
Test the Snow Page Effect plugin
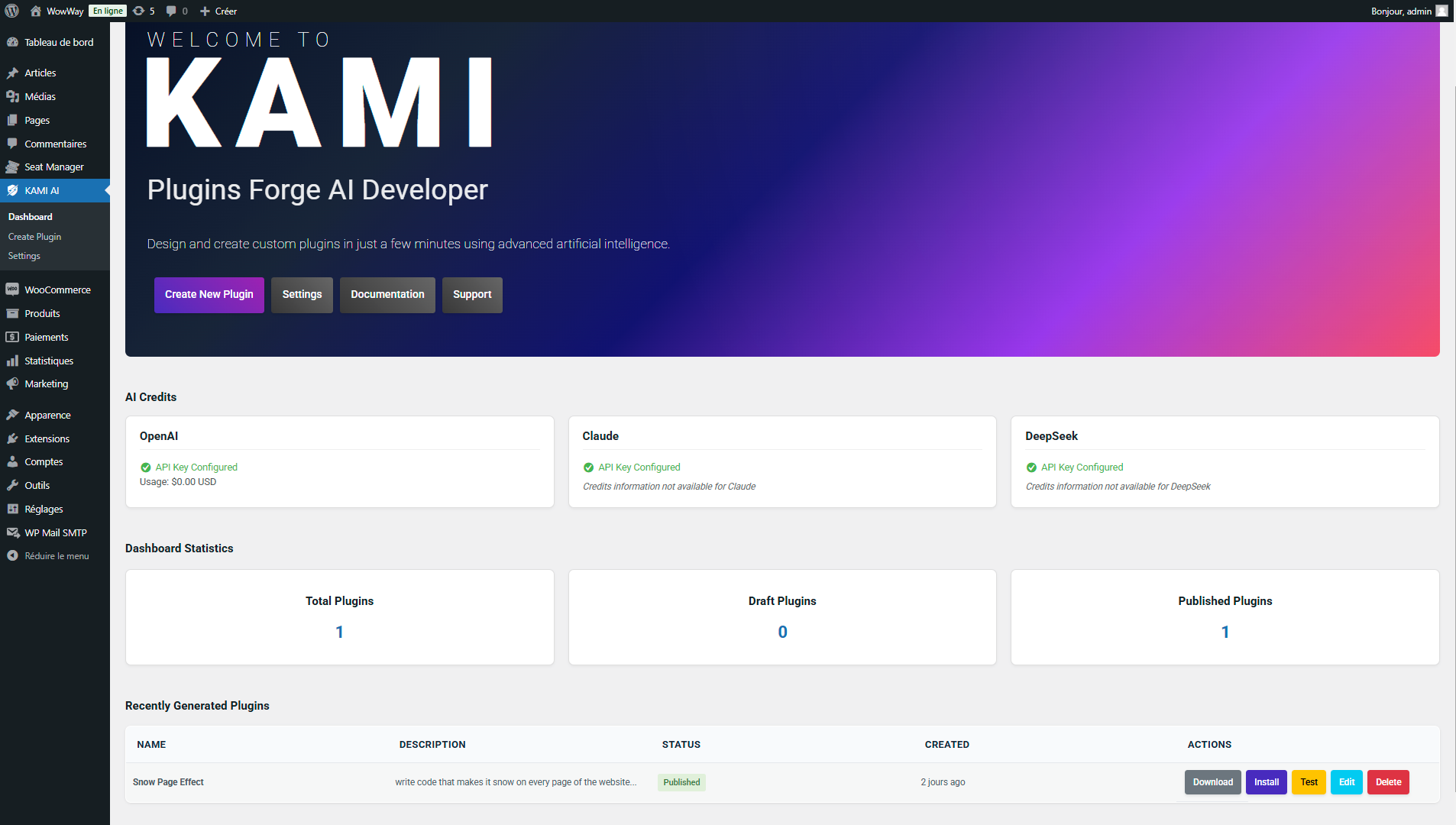pos(1309,781)
